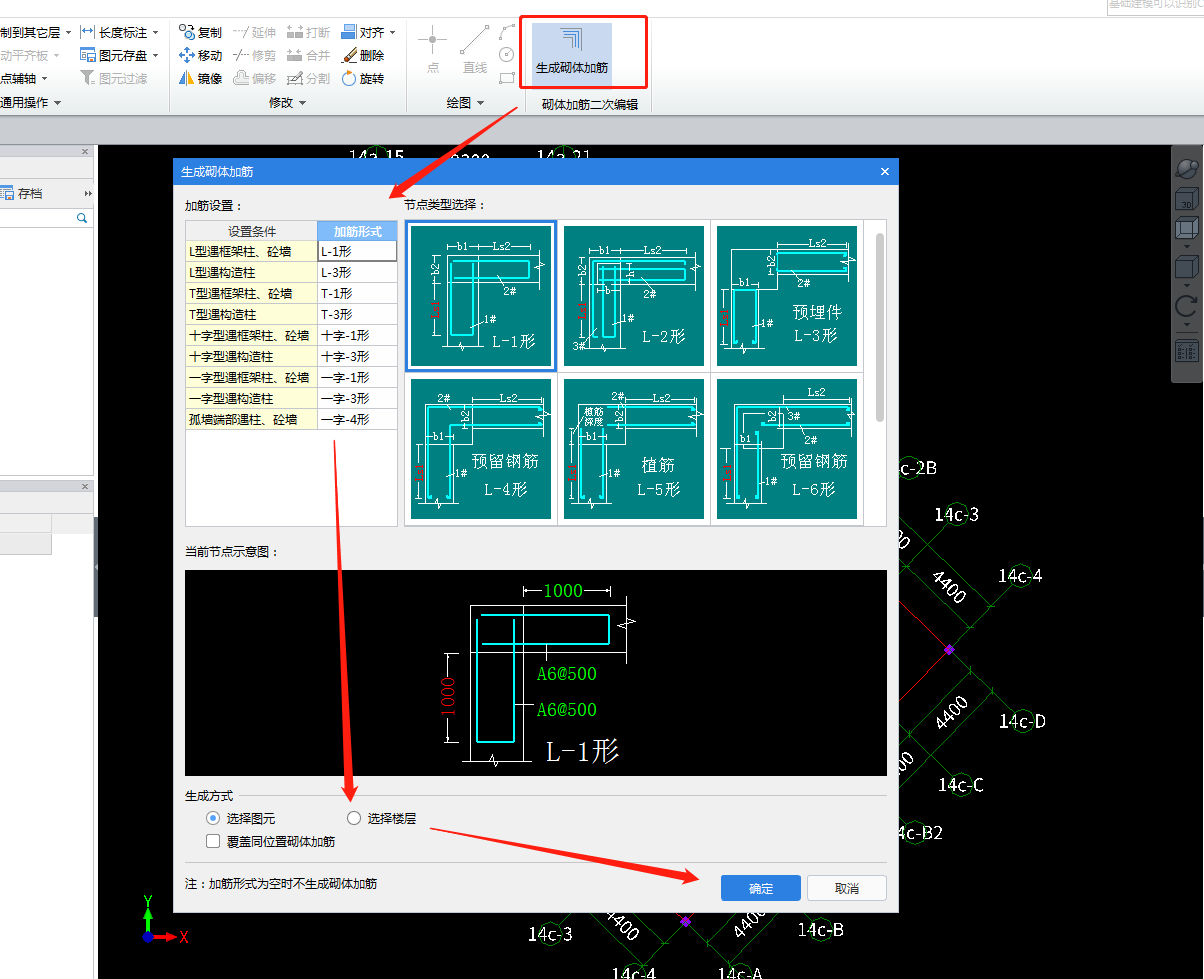Screen dimensions: 1204x979
Task: Click the L-1形 input cell
Action: [x=357, y=251]
